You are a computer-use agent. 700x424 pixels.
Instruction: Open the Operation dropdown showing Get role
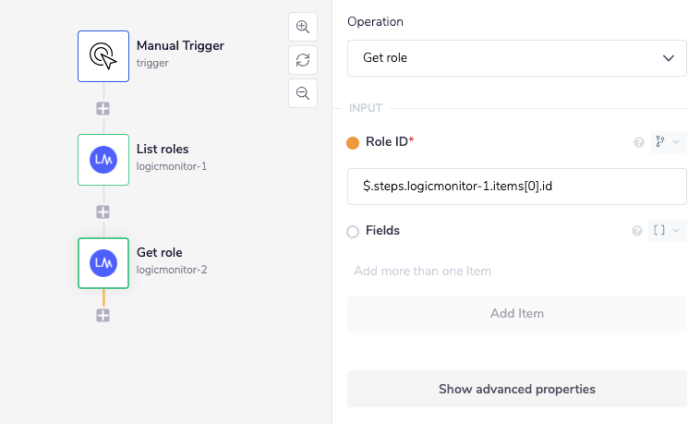pos(517,58)
